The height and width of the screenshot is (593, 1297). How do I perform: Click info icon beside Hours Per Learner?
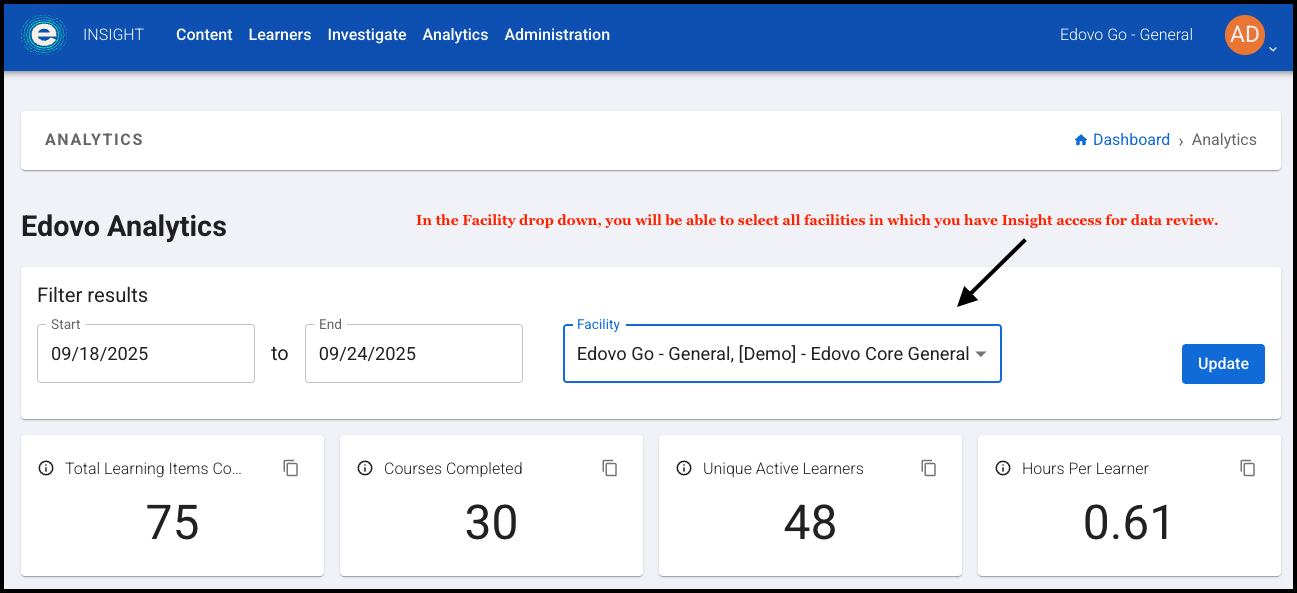point(1003,468)
